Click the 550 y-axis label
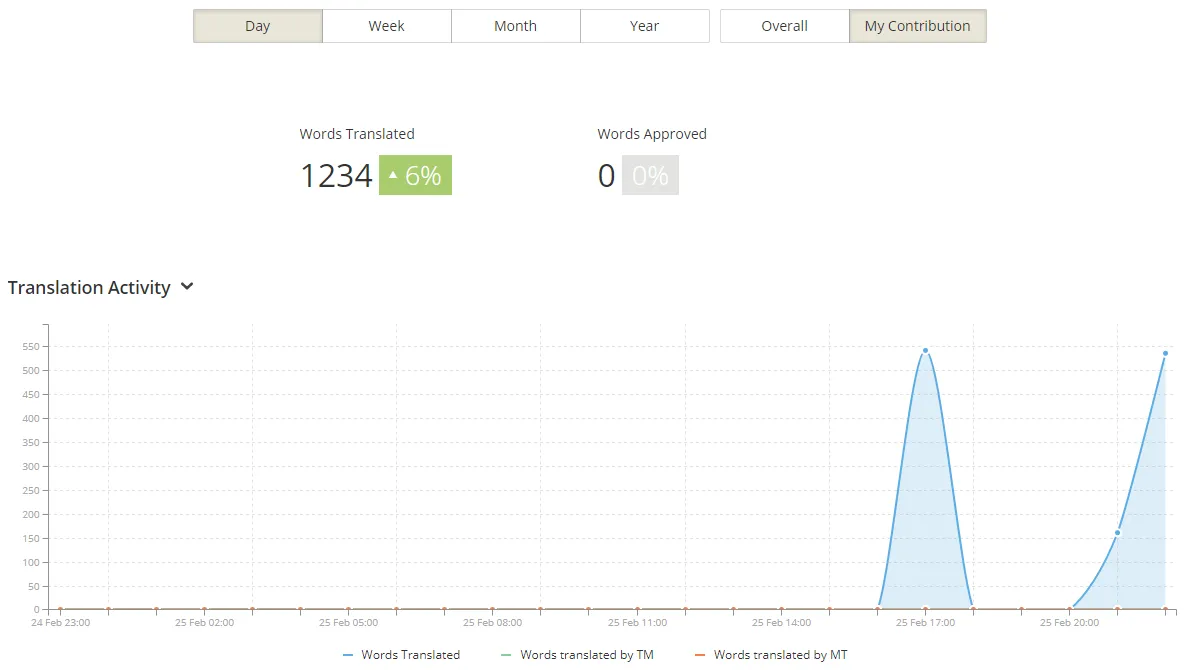This screenshot has width=1189, height=670. coord(31,346)
